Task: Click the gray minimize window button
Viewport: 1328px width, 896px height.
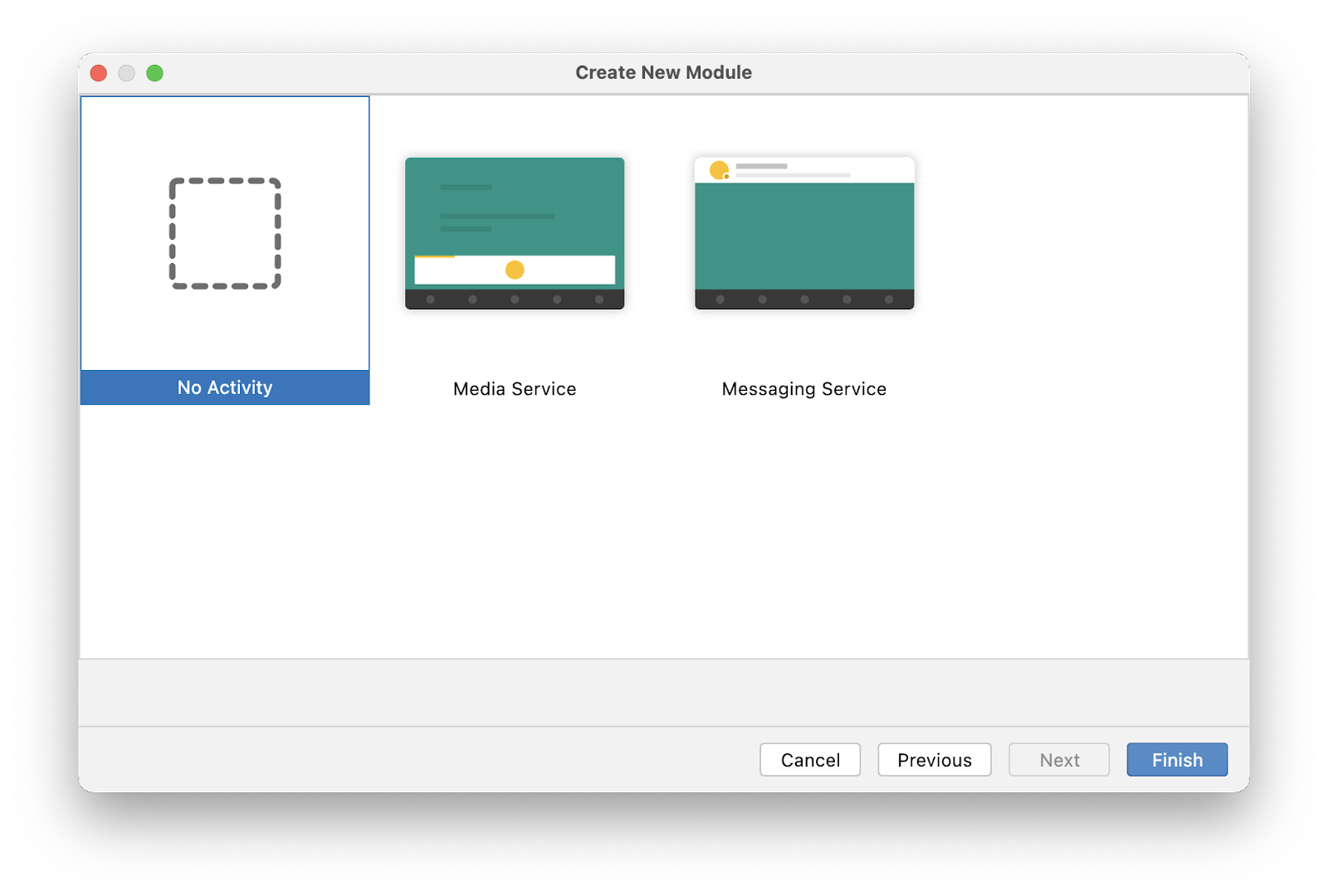Action: [127, 73]
